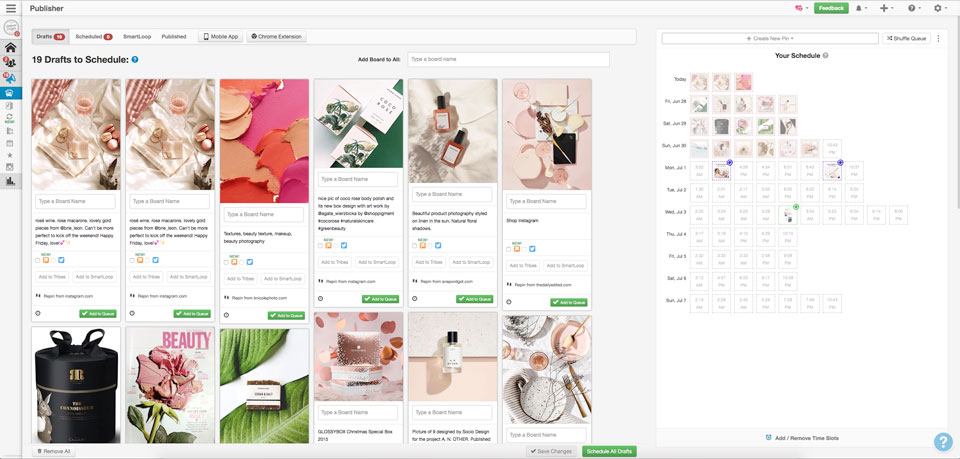Open the SmartLoop tab
The width and height of the screenshot is (960, 459).
point(138,36)
